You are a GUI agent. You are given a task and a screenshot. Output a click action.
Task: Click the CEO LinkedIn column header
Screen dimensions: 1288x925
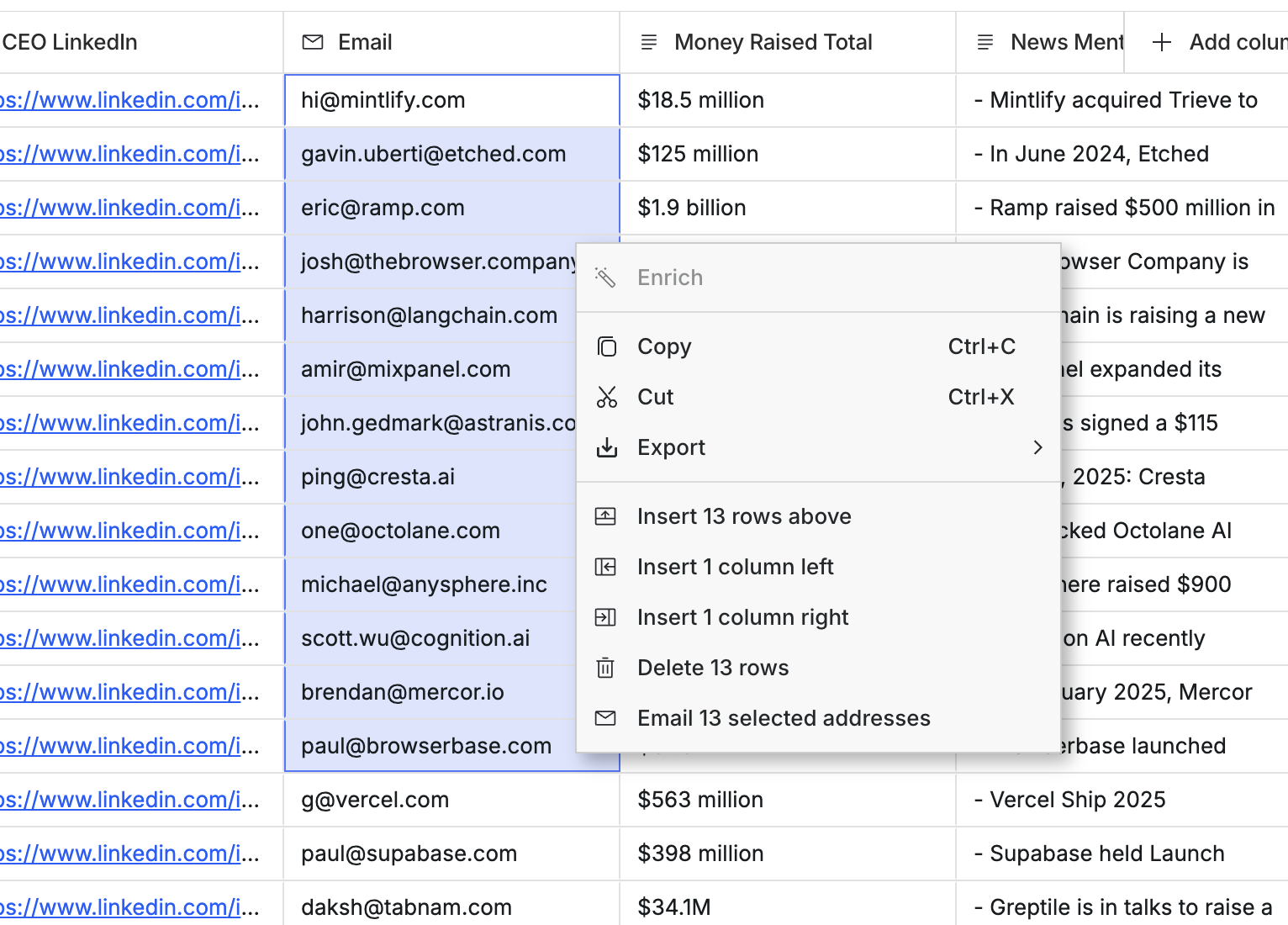pos(141,42)
